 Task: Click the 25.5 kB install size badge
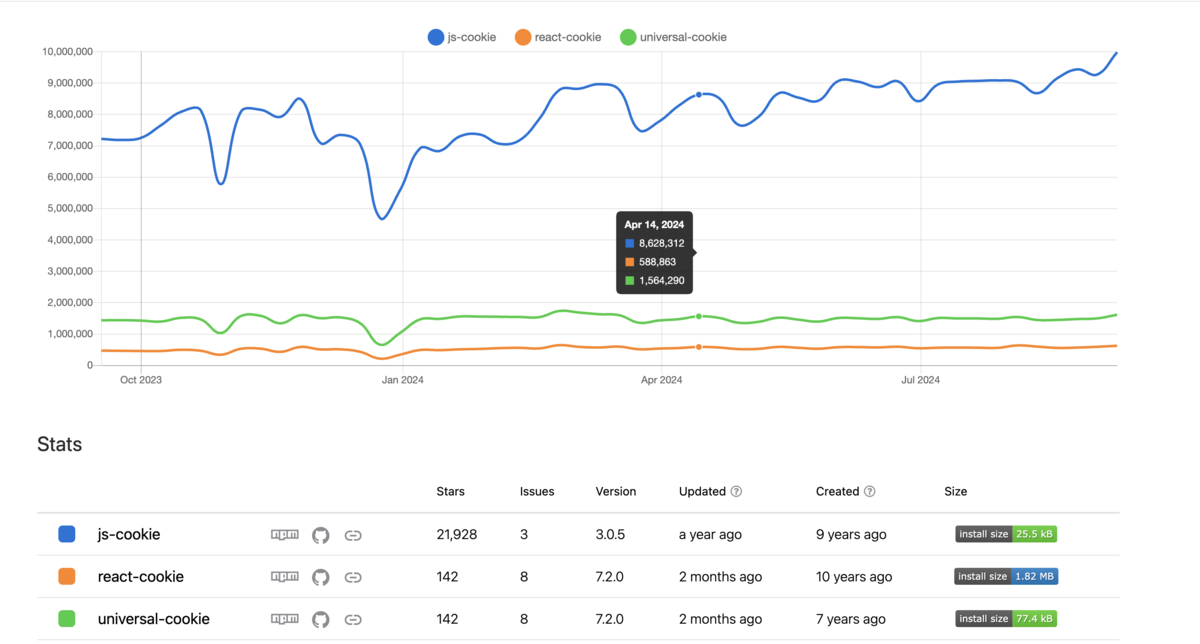[1006, 534]
